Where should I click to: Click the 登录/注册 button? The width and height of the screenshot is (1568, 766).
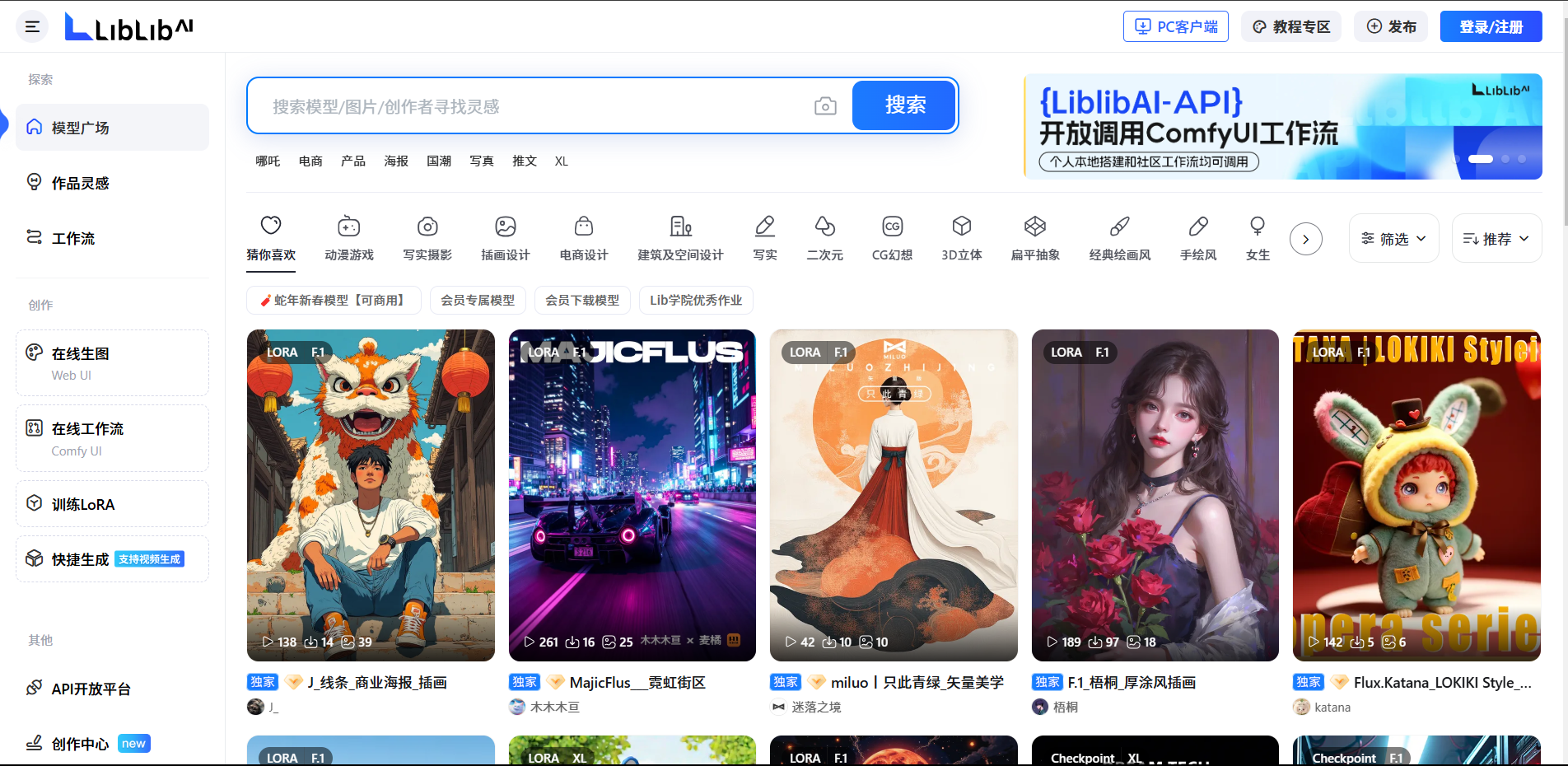coord(1491,26)
